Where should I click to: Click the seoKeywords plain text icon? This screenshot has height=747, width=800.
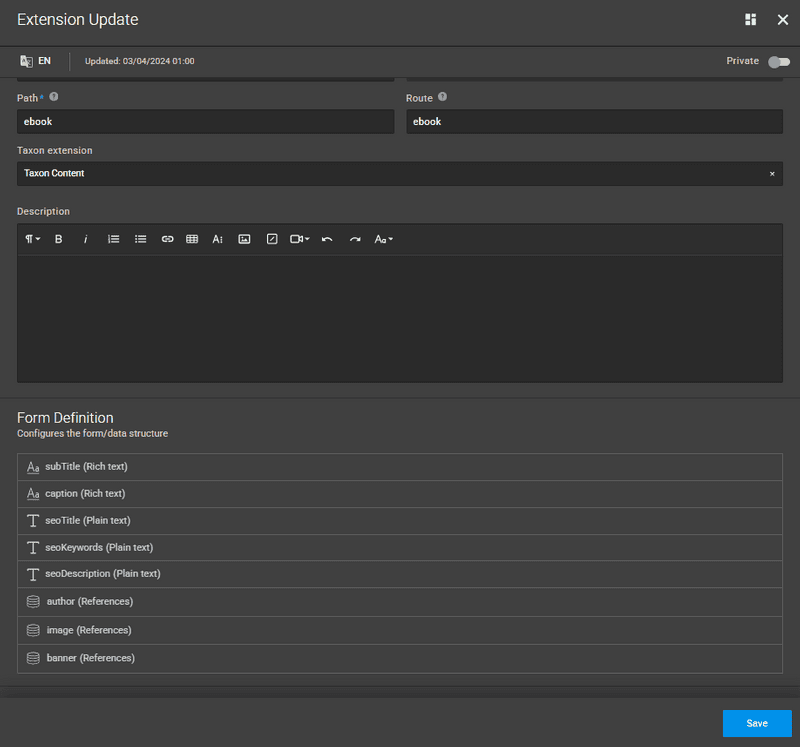click(x=33, y=548)
